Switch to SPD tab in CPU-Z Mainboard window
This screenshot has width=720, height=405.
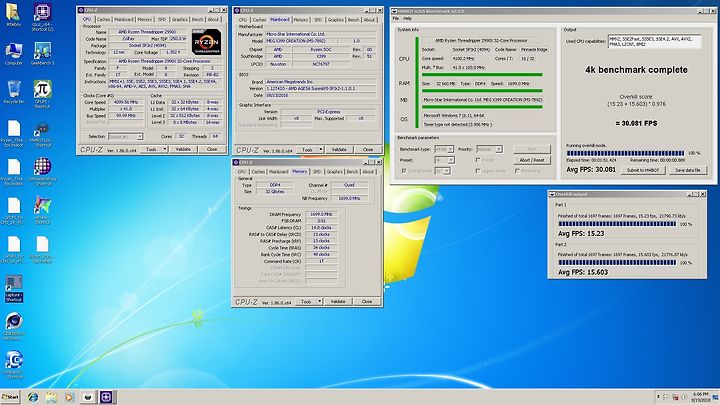coord(318,20)
